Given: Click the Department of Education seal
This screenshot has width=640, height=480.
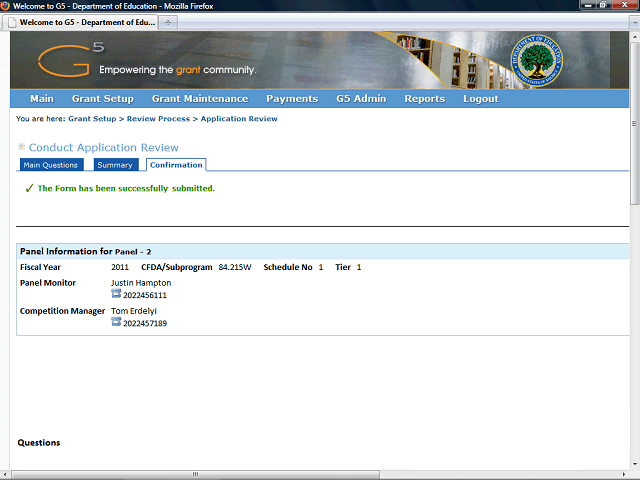Looking at the screenshot, I should [x=536, y=60].
